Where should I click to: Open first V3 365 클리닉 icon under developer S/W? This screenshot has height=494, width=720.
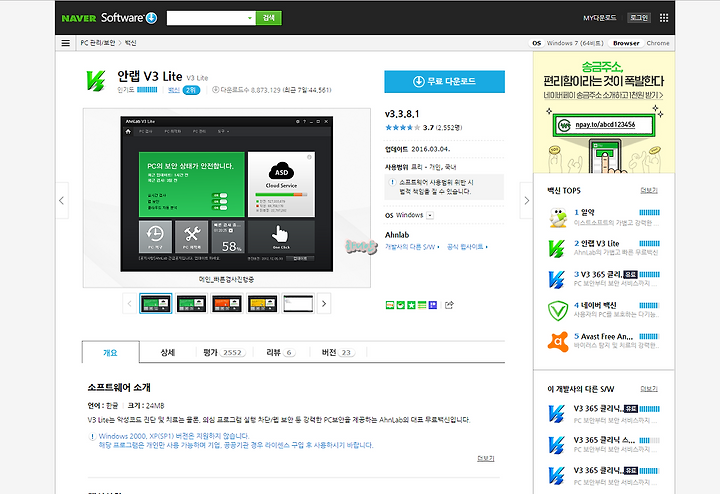(x=558, y=414)
